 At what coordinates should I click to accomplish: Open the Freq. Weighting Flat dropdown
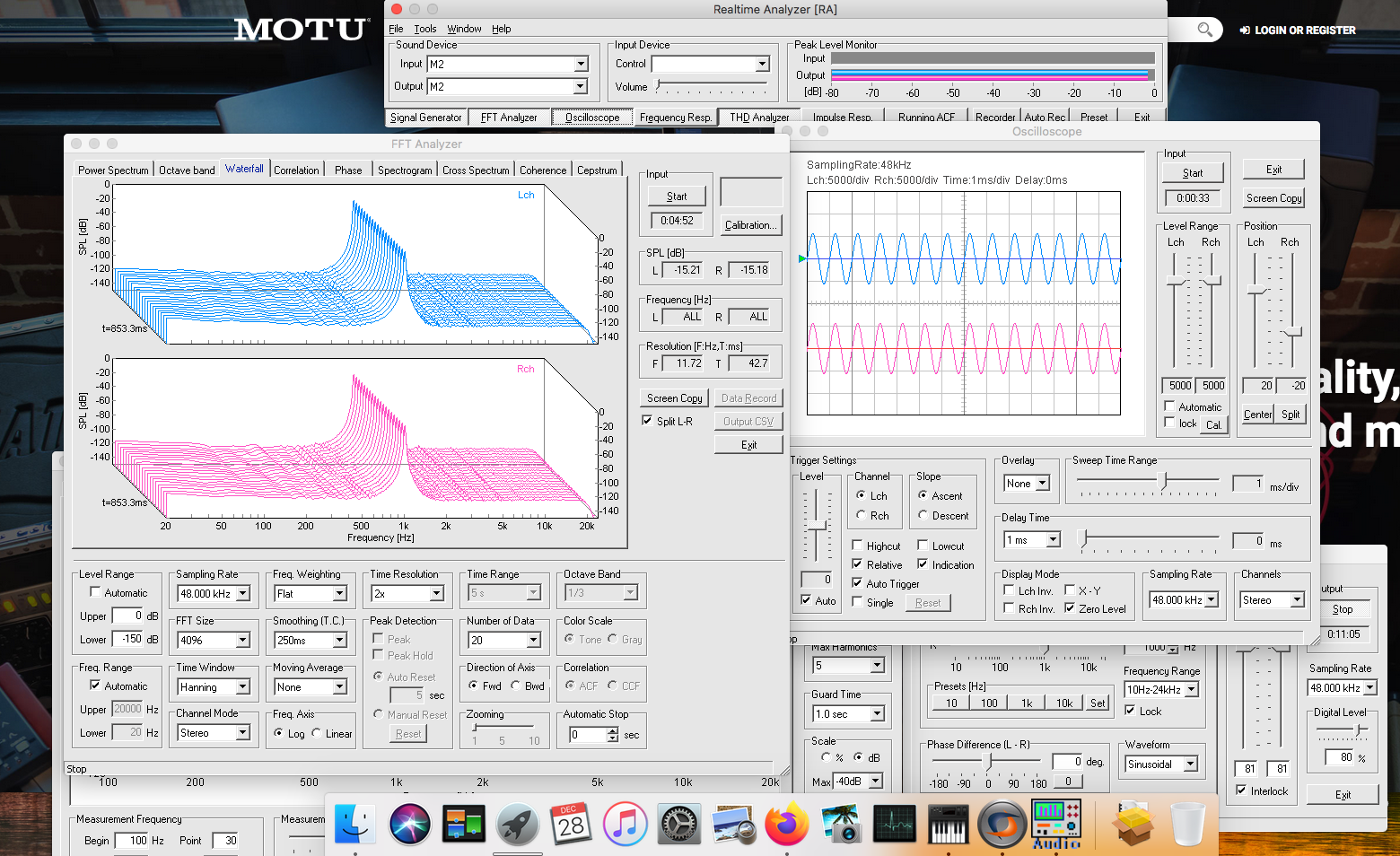pos(311,593)
